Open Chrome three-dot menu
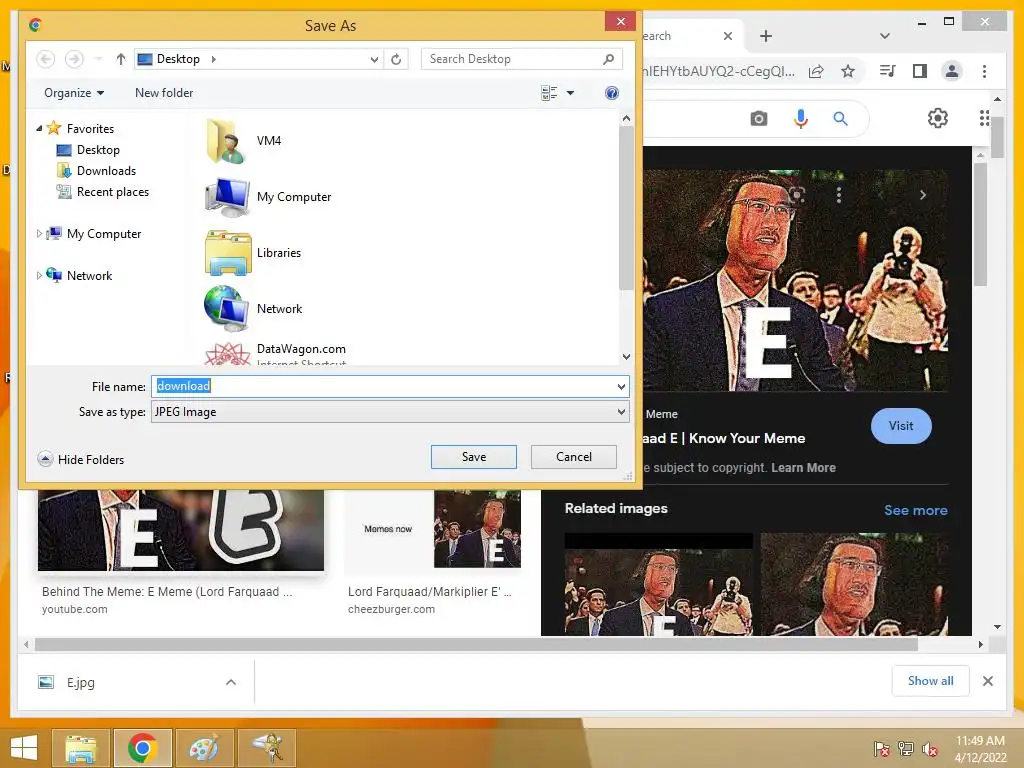 (985, 71)
